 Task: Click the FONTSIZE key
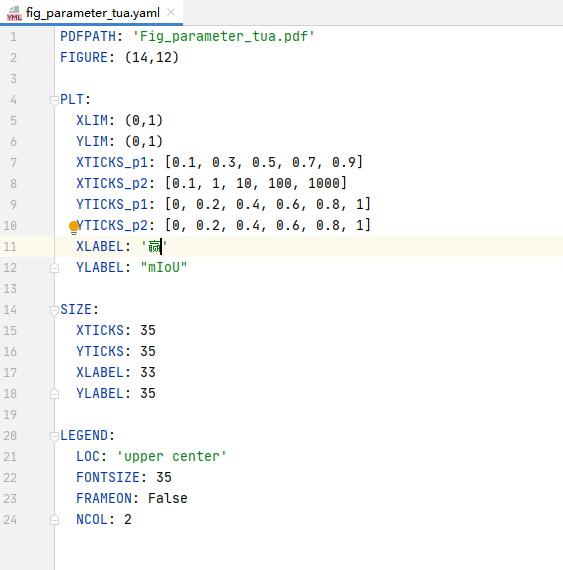[x=108, y=478]
